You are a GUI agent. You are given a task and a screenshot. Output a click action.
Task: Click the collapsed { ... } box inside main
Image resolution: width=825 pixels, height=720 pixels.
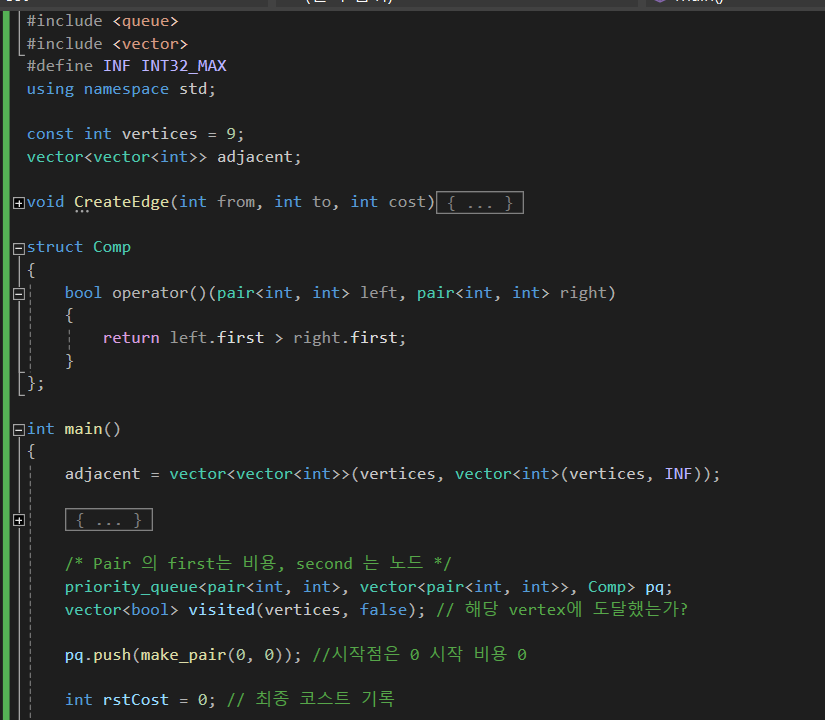109,519
